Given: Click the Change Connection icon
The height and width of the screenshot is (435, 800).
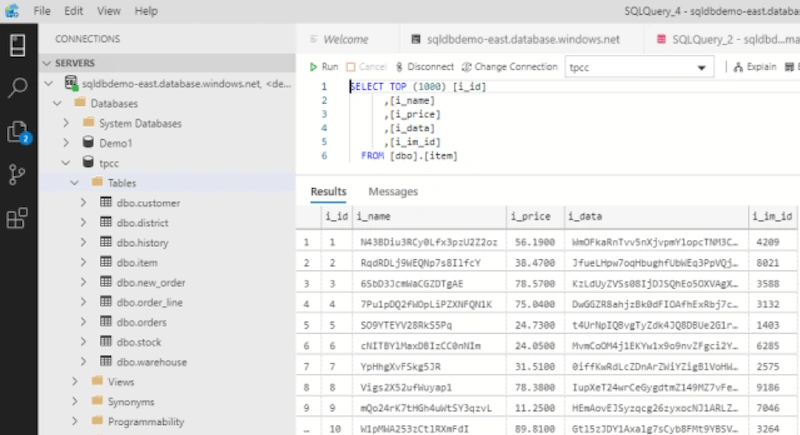Looking at the screenshot, I should (x=466, y=67).
